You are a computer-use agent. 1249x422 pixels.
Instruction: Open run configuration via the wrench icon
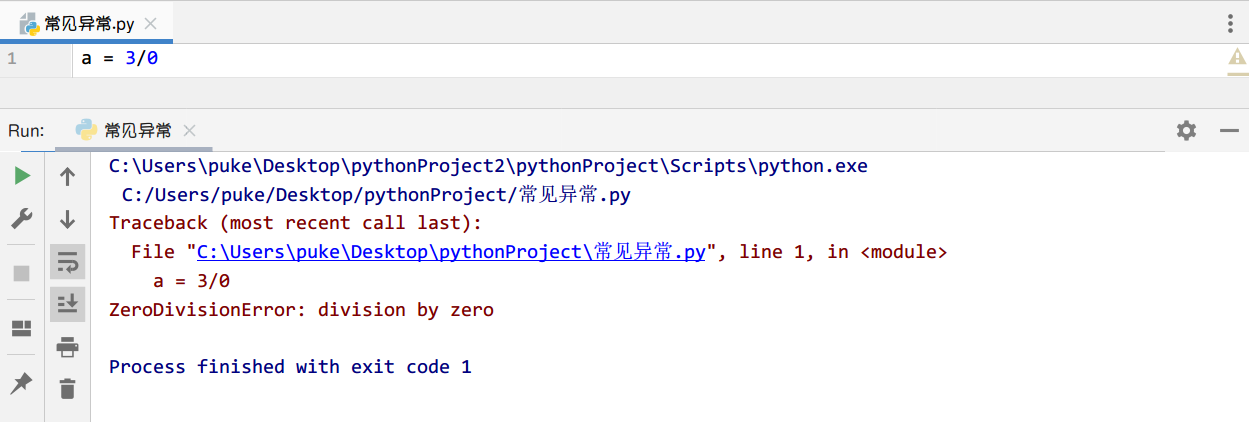coord(22,220)
